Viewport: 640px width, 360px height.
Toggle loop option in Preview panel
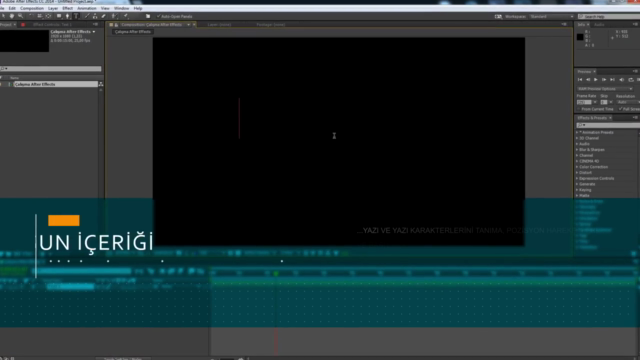[631, 80]
